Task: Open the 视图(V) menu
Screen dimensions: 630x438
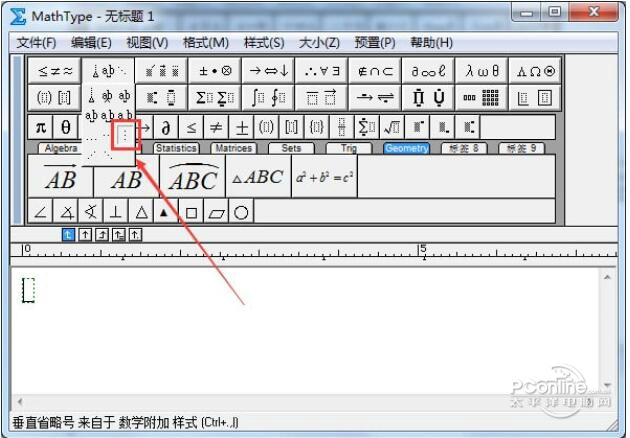Action: click(x=147, y=42)
